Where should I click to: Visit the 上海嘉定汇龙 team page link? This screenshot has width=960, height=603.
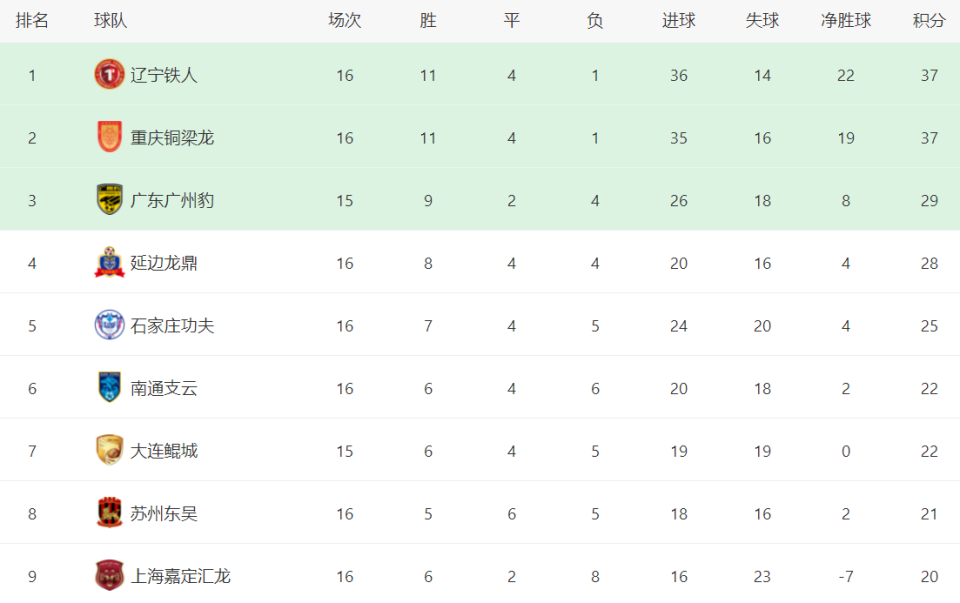[x=181, y=576]
